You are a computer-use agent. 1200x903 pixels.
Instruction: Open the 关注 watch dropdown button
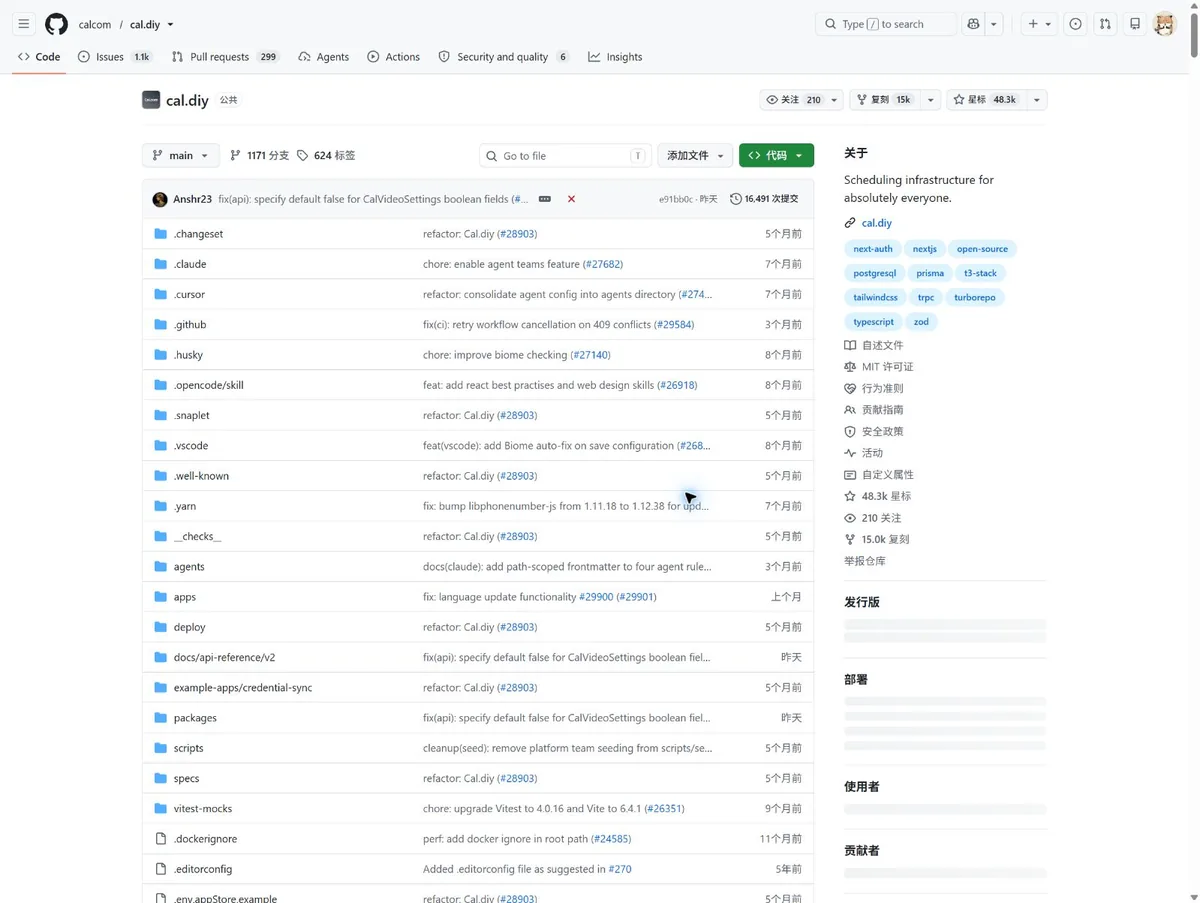pos(801,100)
